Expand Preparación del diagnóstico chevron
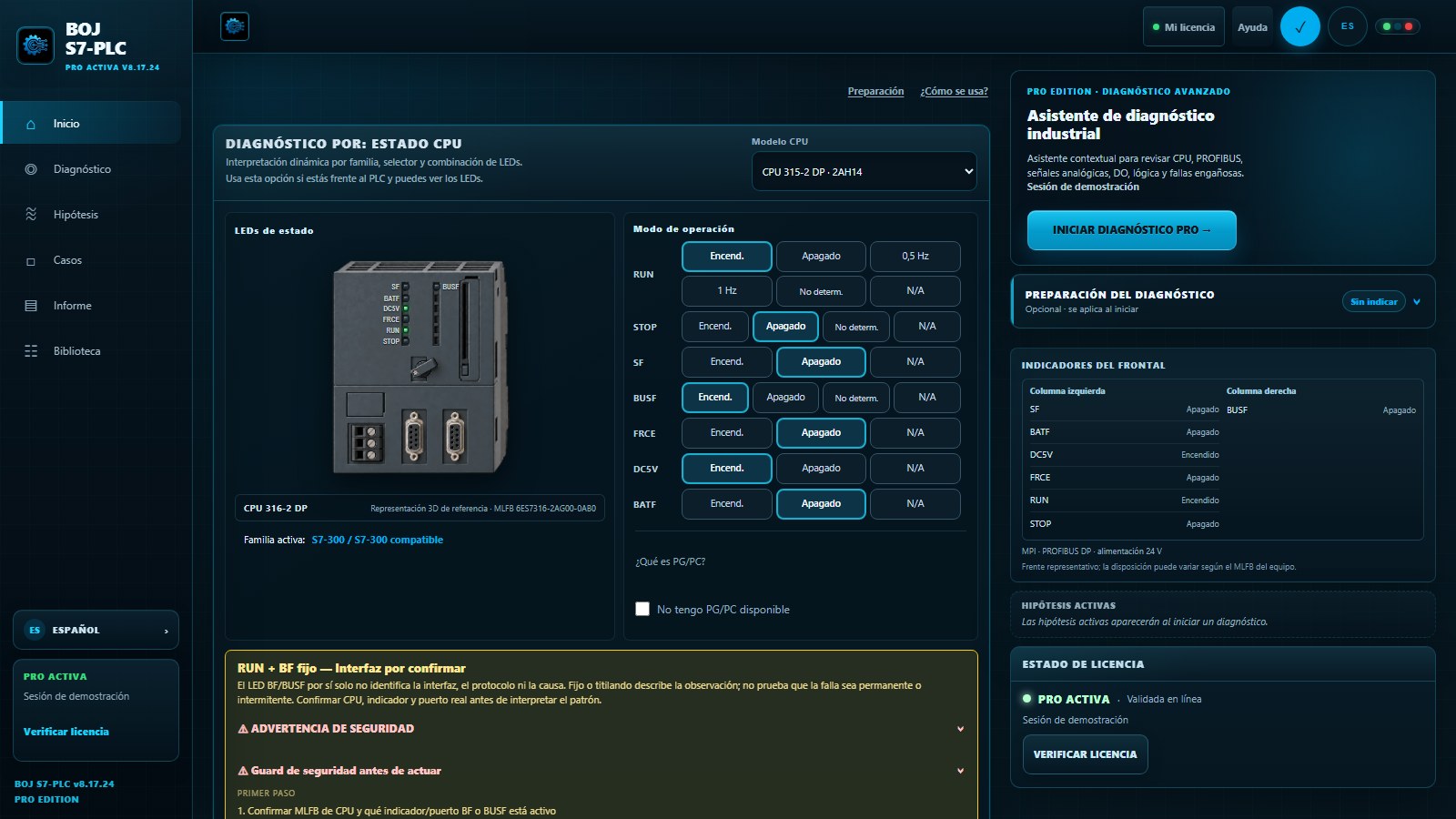Viewport: 1456px width, 819px height. 1417,302
